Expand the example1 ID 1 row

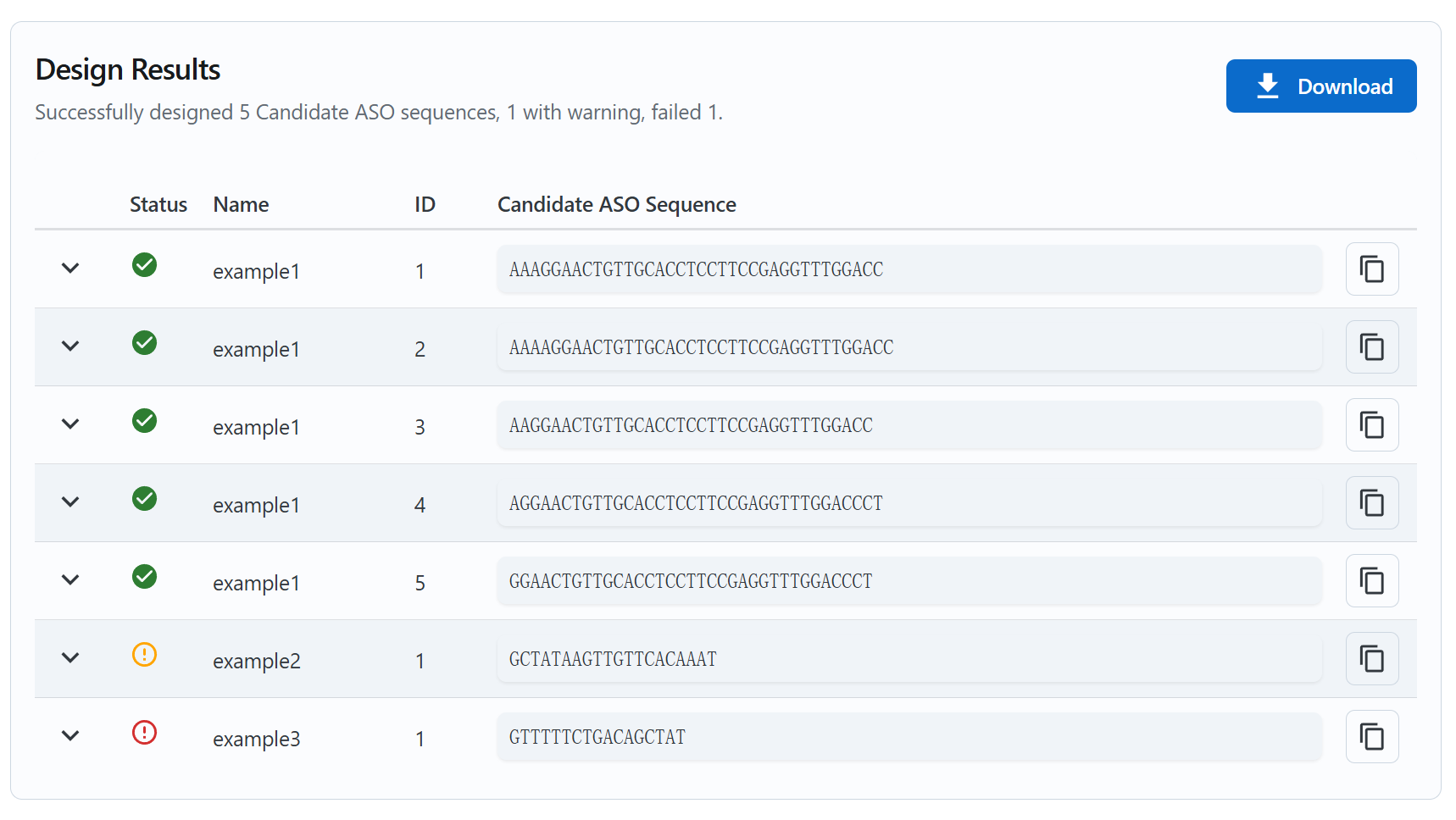click(x=70, y=269)
